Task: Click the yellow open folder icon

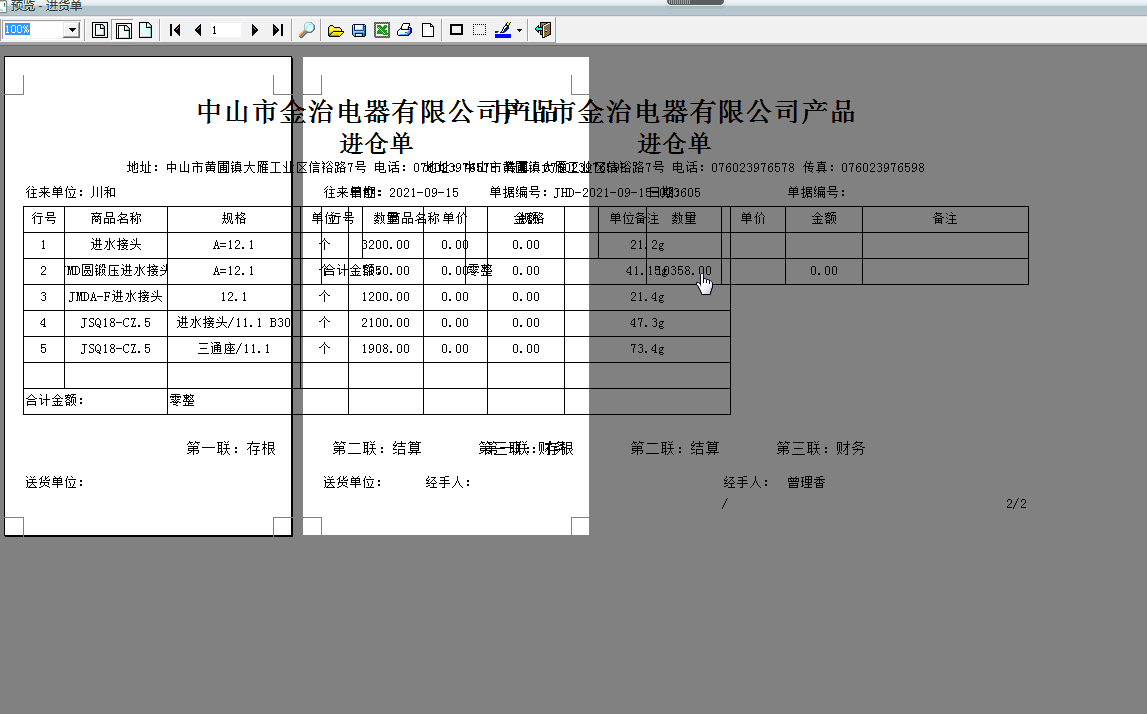Action: [336, 30]
